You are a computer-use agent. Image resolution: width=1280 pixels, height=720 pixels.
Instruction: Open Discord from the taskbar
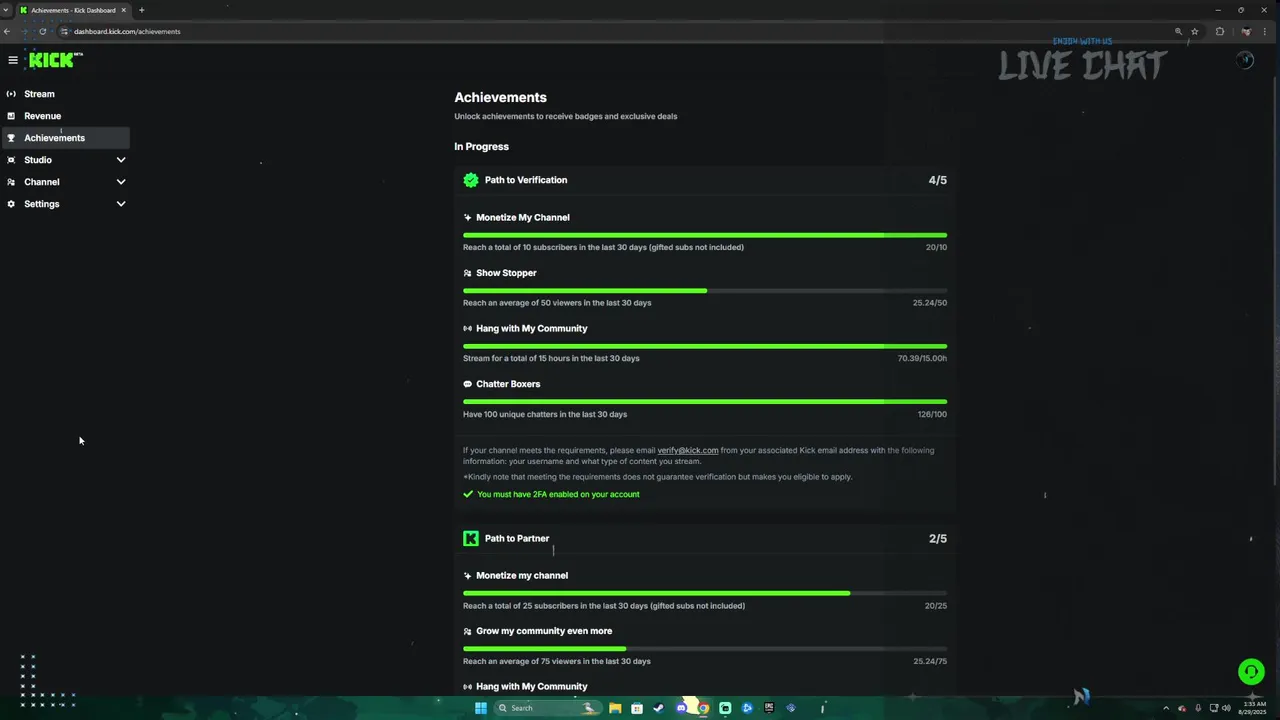click(x=682, y=708)
